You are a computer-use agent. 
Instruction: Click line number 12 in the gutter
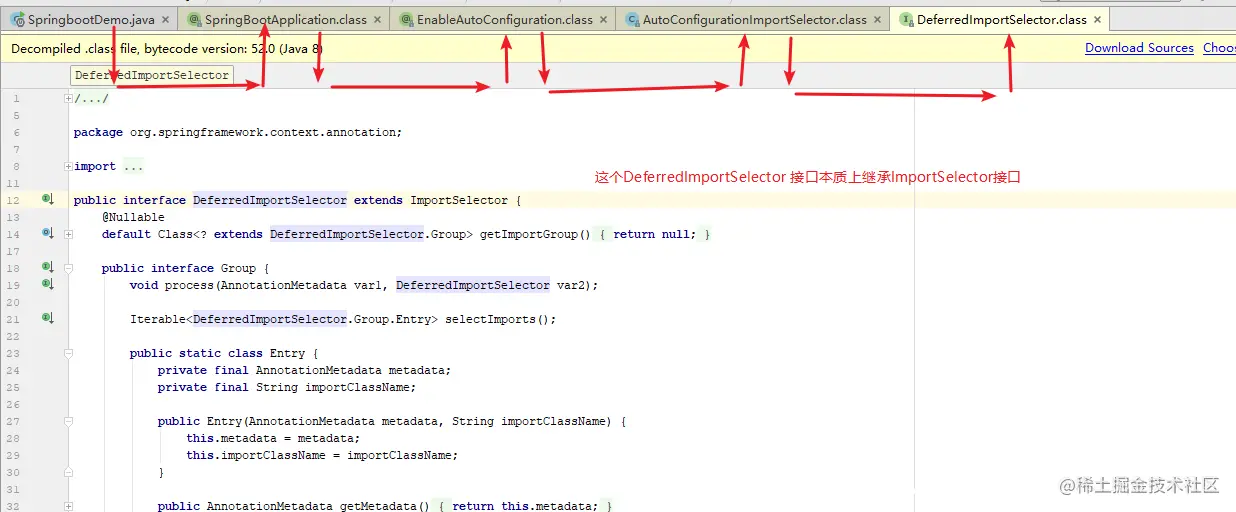(x=13, y=200)
